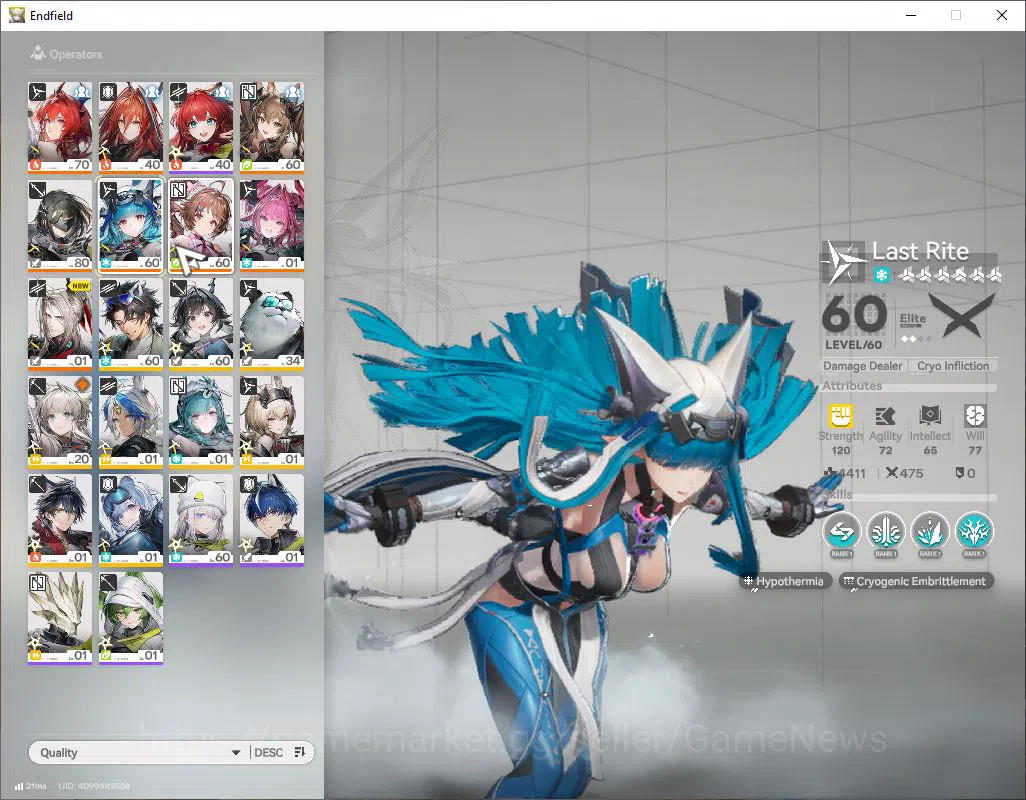
Task: Select the blonde operator with black headpiece
Action: pos(272,422)
